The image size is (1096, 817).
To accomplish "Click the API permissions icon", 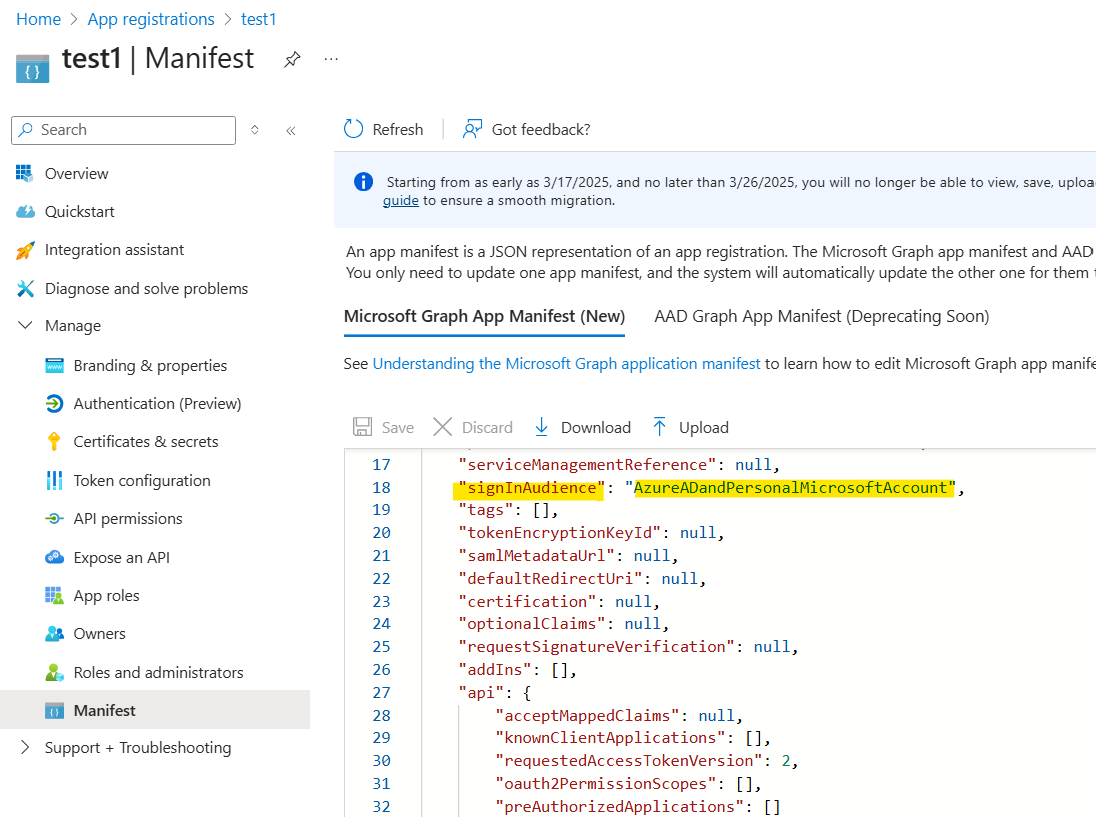I will point(54,519).
